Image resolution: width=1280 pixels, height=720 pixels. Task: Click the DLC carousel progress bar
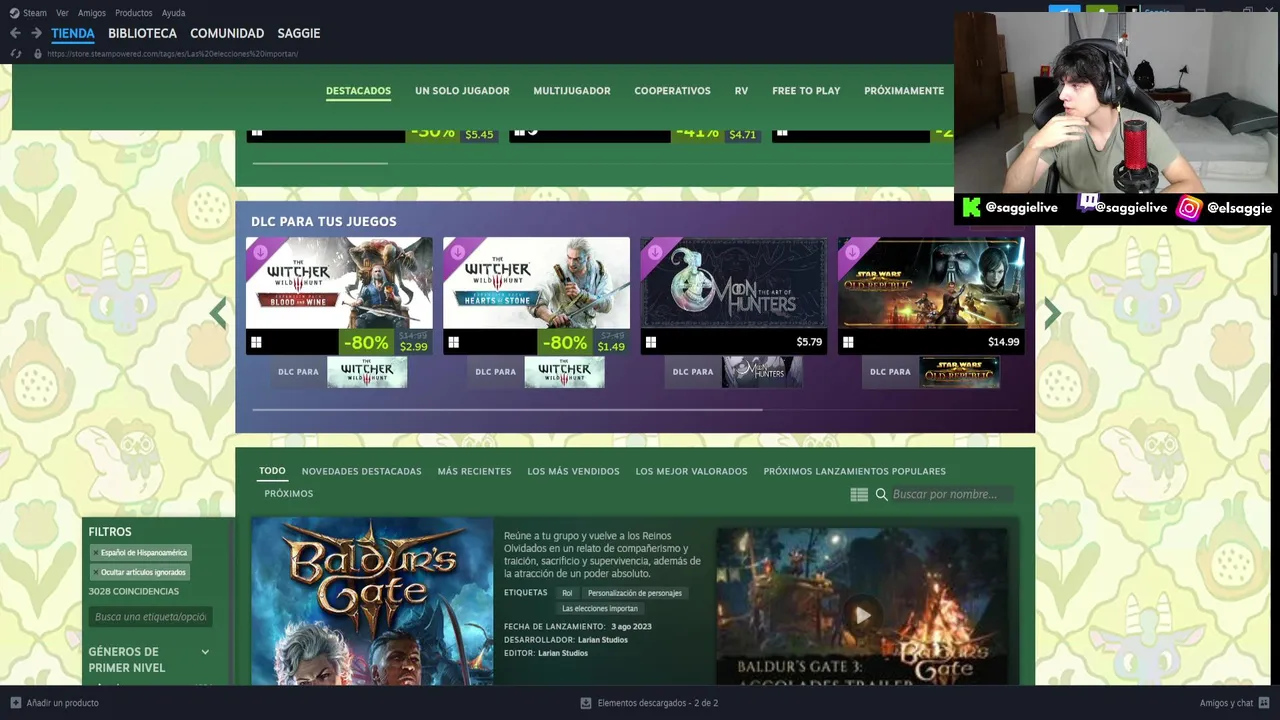[x=507, y=410]
